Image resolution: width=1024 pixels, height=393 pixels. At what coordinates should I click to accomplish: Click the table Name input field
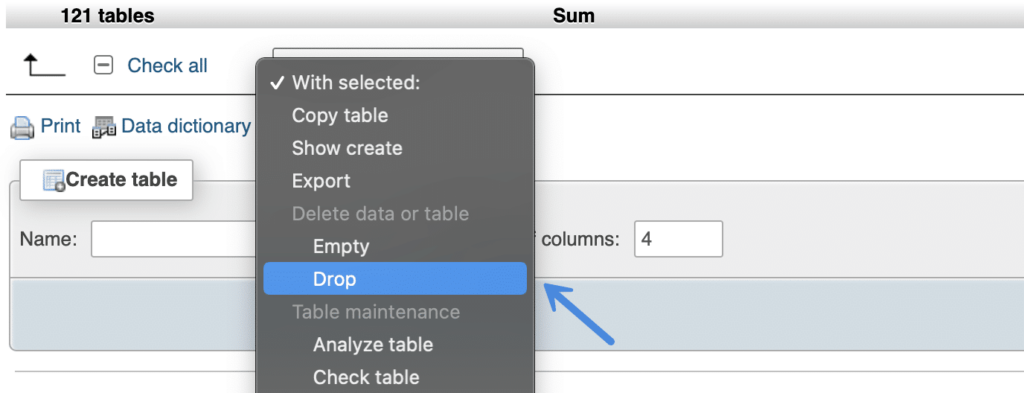click(174, 239)
